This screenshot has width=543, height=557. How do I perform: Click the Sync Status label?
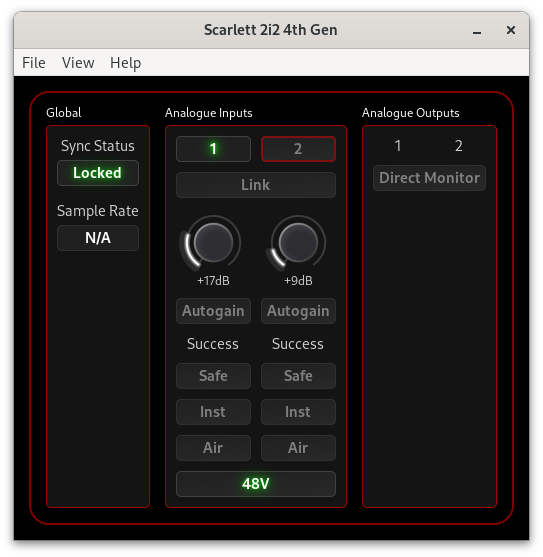(x=98, y=146)
